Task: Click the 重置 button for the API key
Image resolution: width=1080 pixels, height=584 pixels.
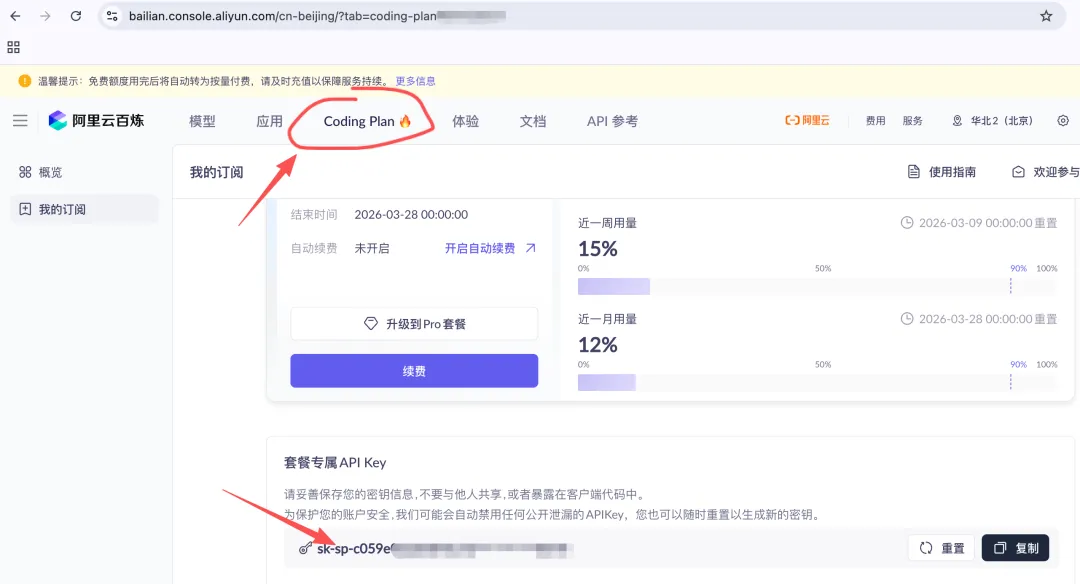Action: (x=942, y=548)
